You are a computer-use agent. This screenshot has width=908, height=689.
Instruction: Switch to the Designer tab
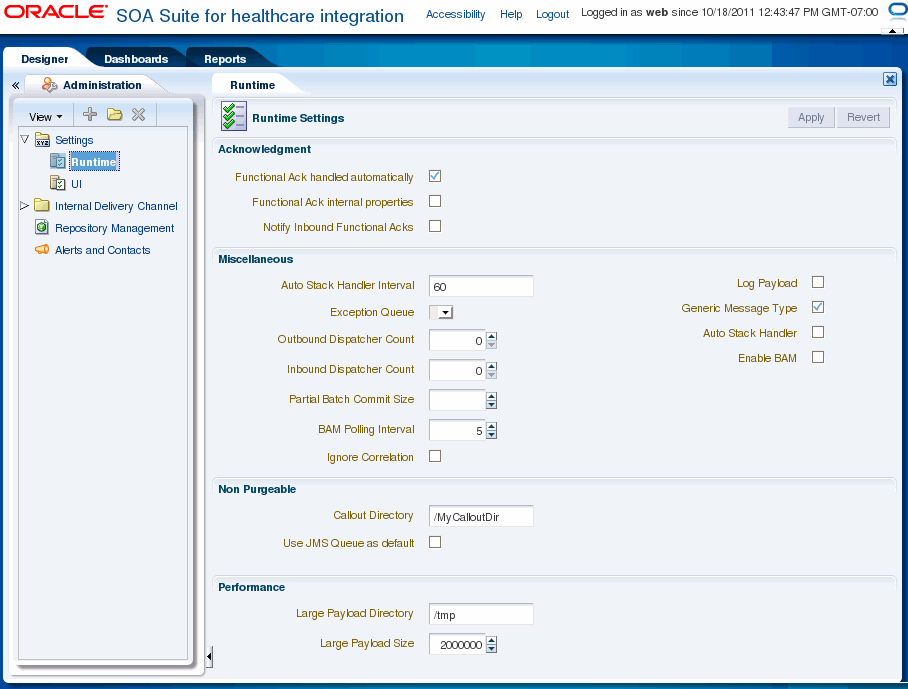click(x=45, y=59)
